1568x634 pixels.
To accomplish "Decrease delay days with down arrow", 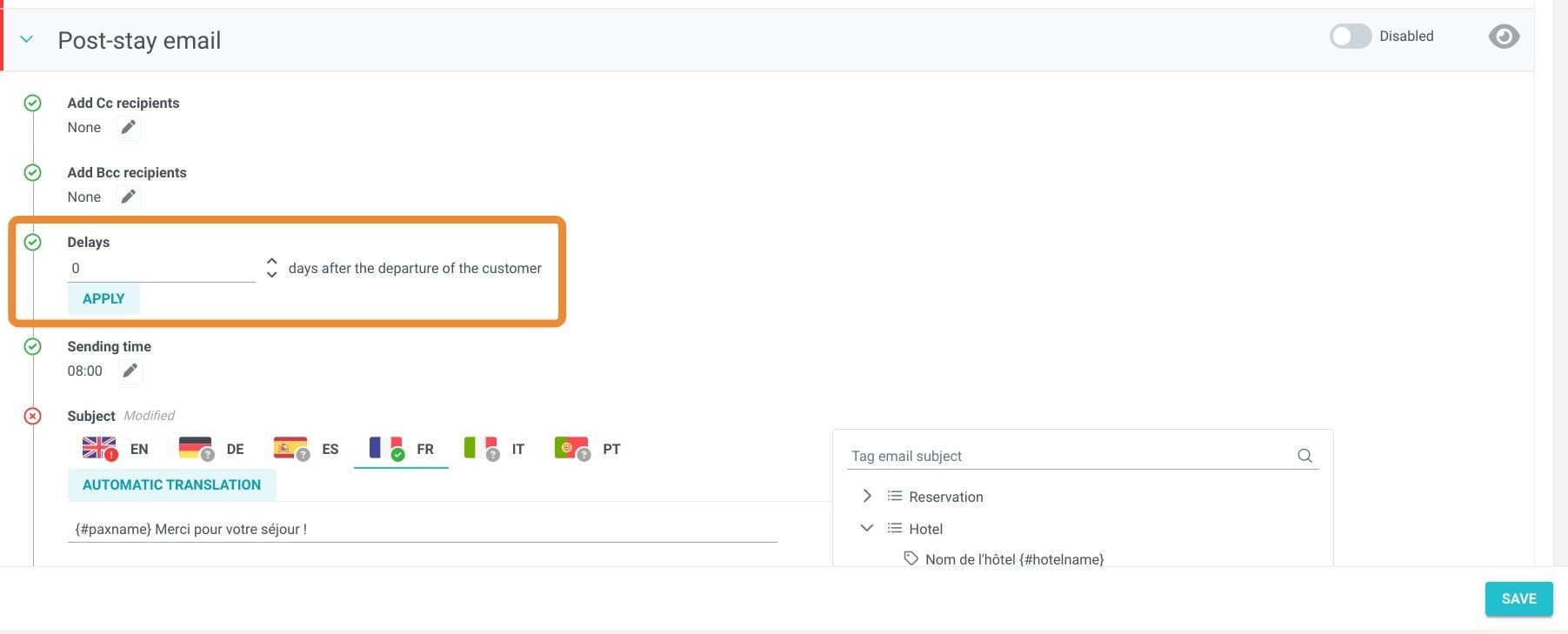I will (271, 275).
